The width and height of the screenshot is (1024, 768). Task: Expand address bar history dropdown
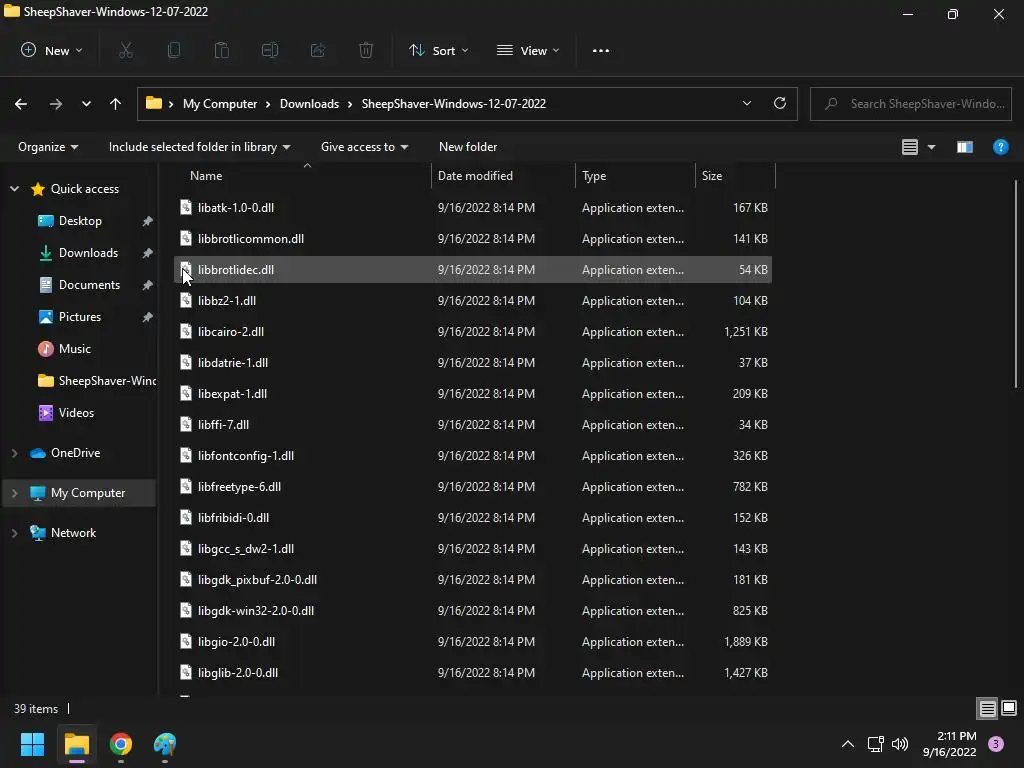click(x=746, y=103)
